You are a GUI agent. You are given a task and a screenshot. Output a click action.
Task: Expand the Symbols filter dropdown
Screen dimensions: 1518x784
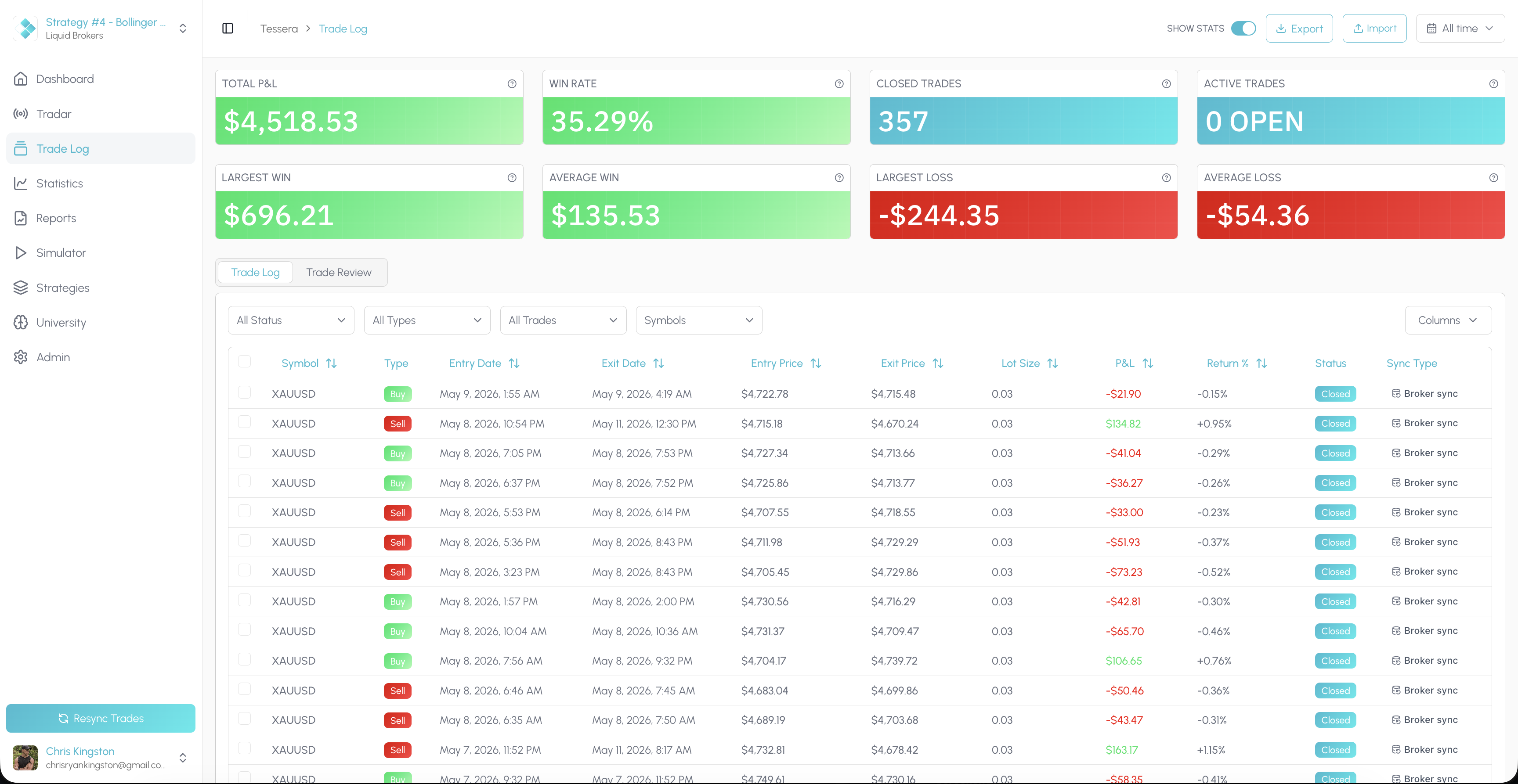click(699, 320)
